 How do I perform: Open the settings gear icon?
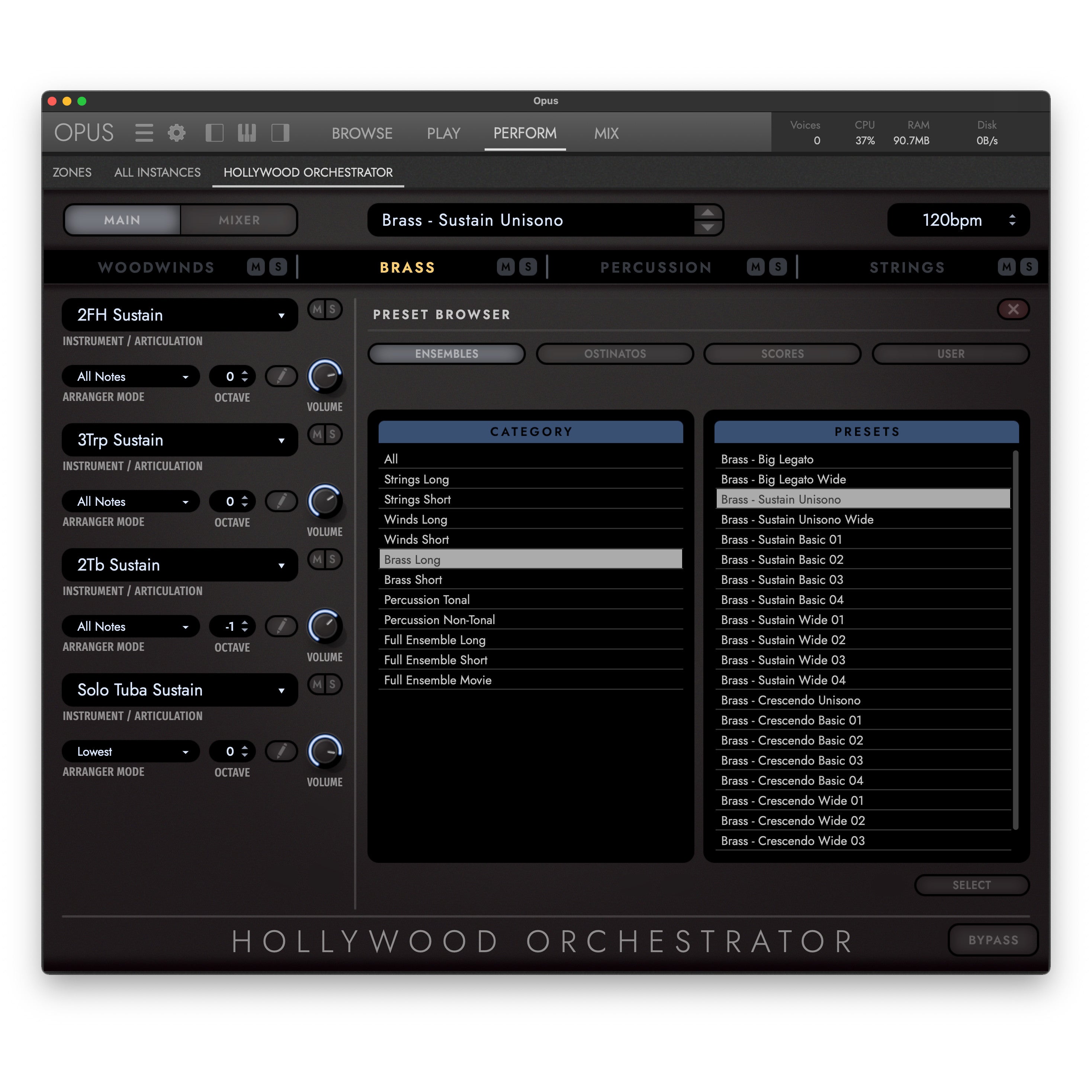(176, 133)
